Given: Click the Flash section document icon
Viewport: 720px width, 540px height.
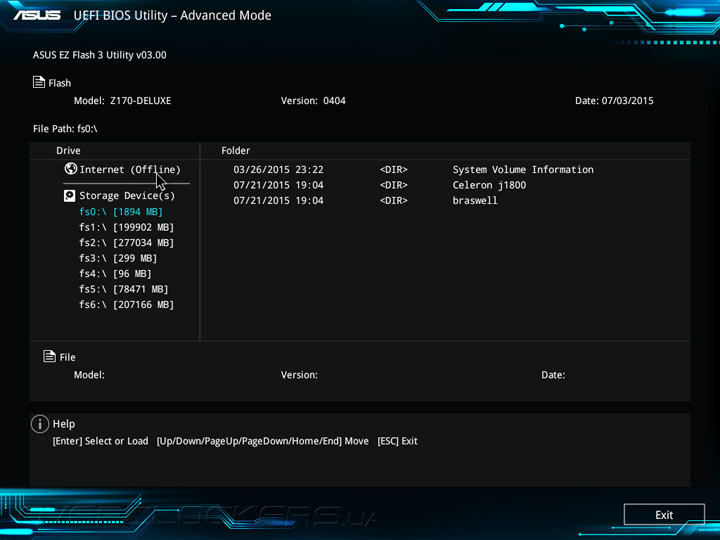Looking at the screenshot, I should pyautogui.click(x=39, y=82).
